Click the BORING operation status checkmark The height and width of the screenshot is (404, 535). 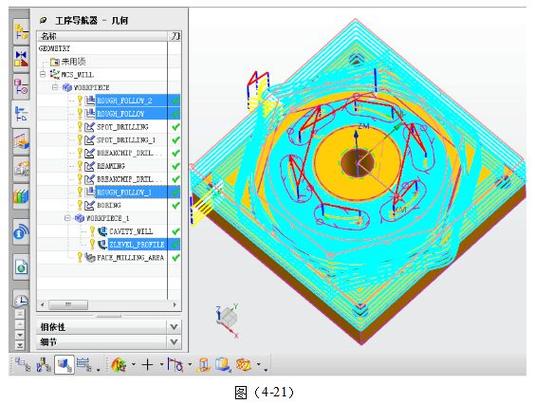pyautogui.click(x=175, y=205)
